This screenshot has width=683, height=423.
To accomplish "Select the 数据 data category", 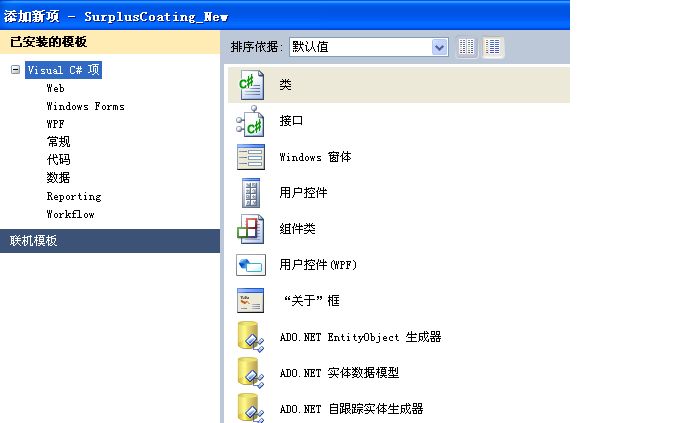I will 58,178.
